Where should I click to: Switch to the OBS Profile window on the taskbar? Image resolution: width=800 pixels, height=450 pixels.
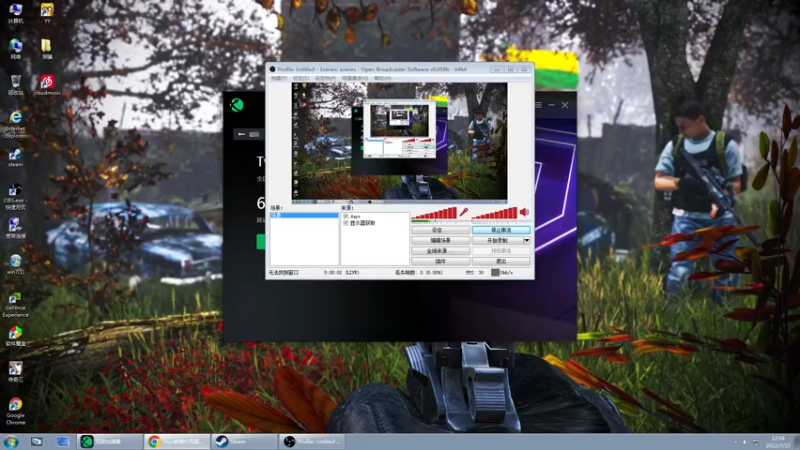pos(312,441)
